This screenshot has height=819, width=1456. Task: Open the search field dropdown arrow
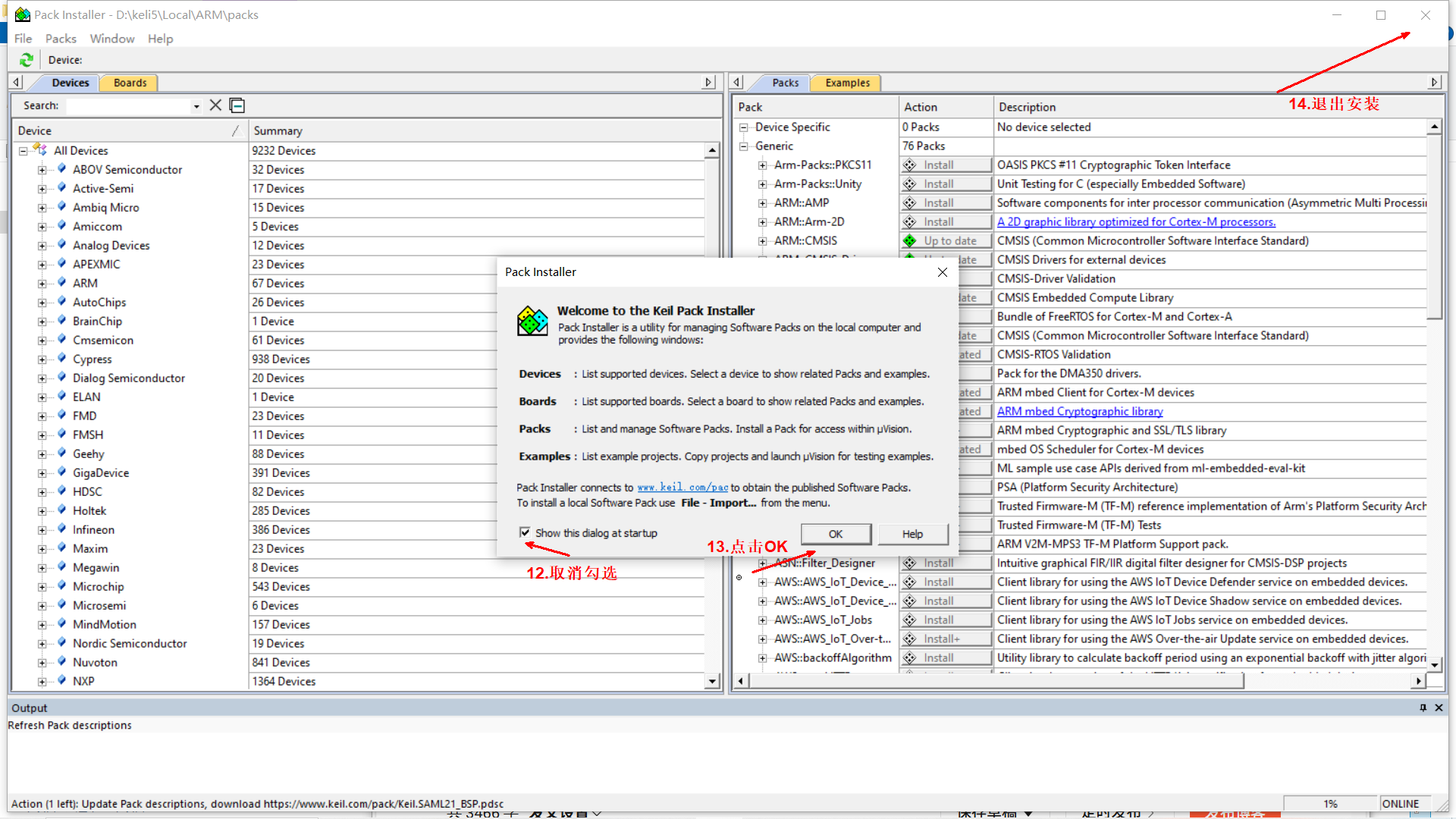coord(196,106)
